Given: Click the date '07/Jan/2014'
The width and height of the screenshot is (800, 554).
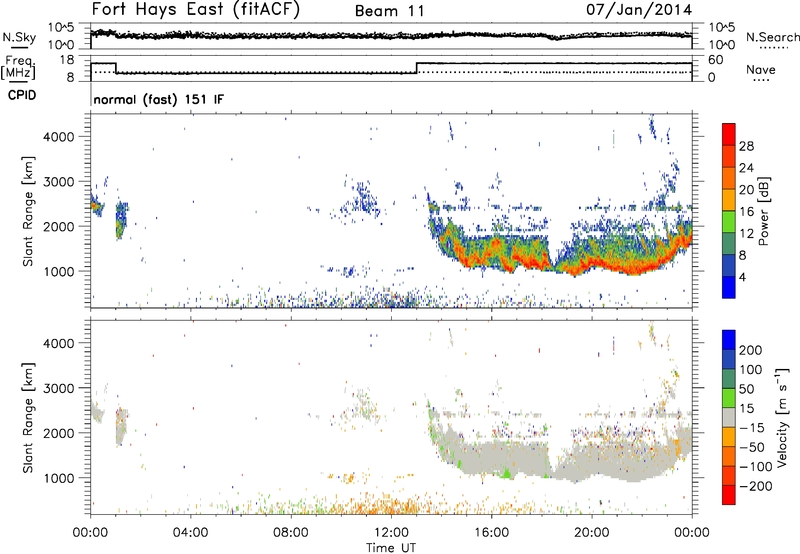Looking at the screenshot, I should (639, 10).
